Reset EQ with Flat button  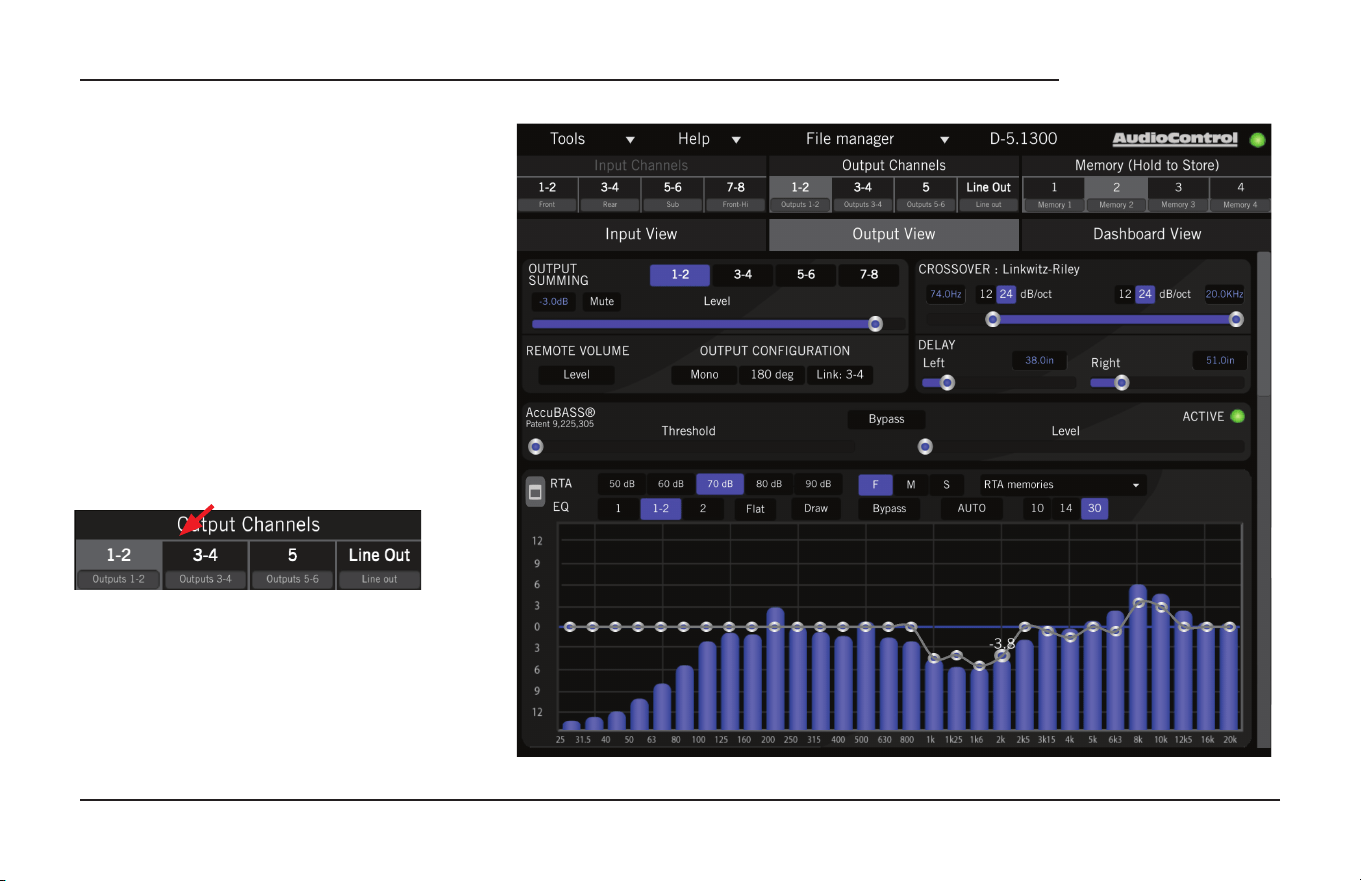click(x=756, y=509)
